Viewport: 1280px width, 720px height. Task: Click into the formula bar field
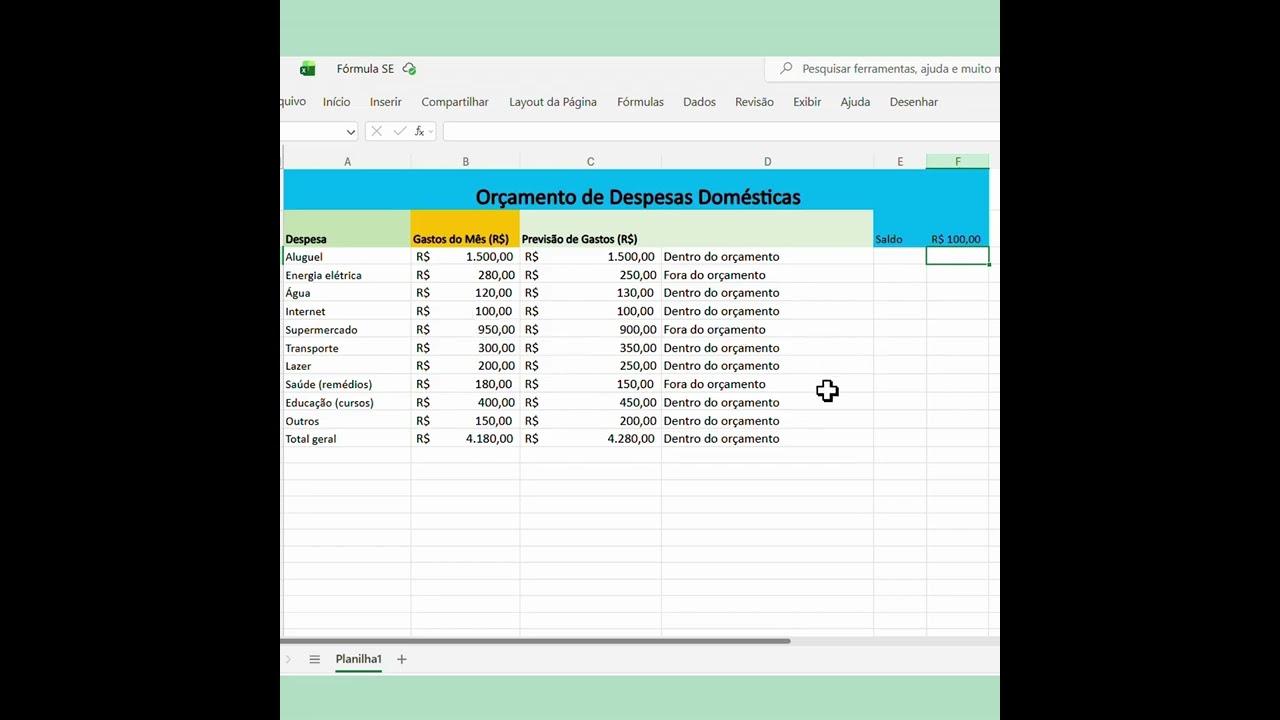tap(720, 131)
